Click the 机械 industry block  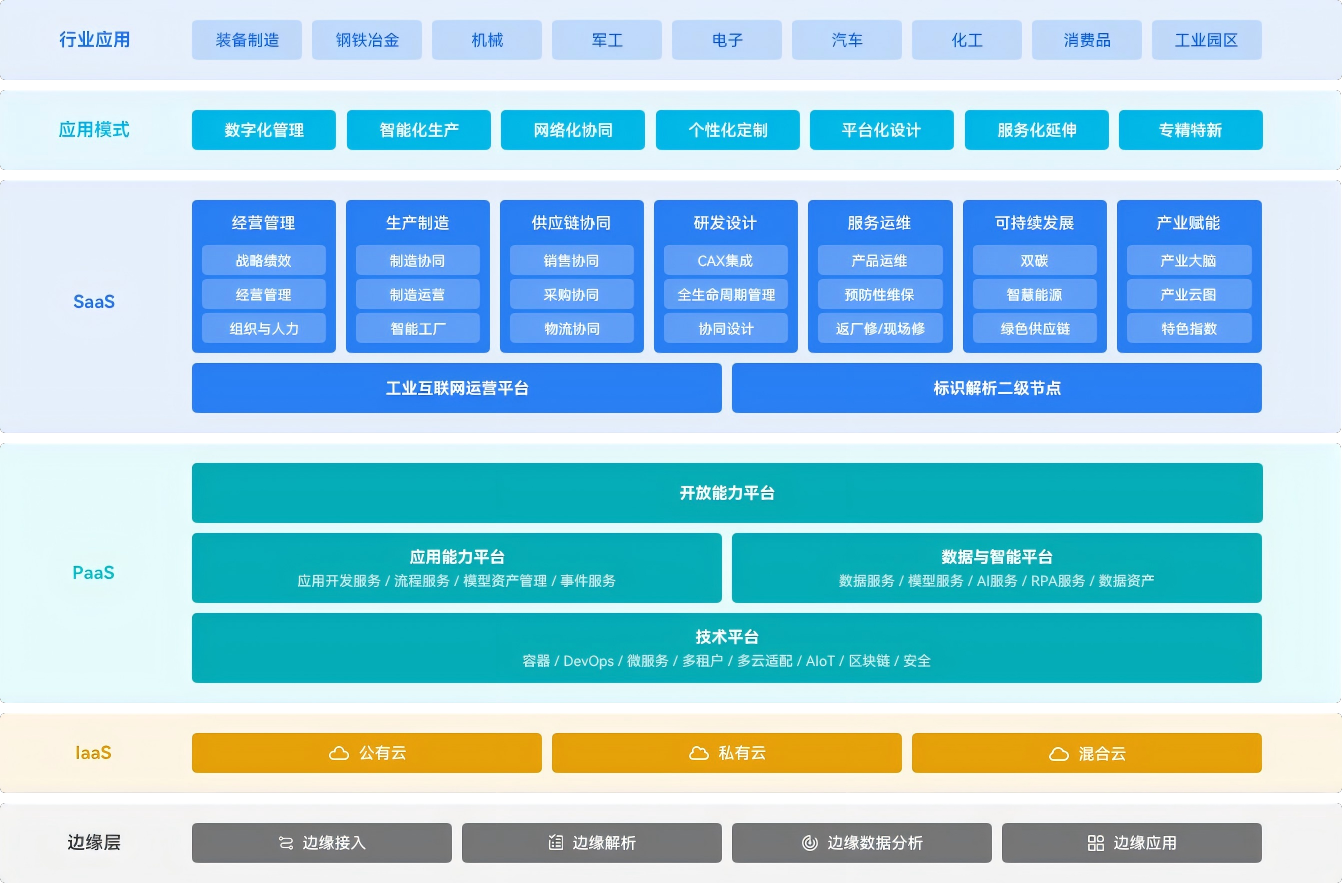click(487, 40)
